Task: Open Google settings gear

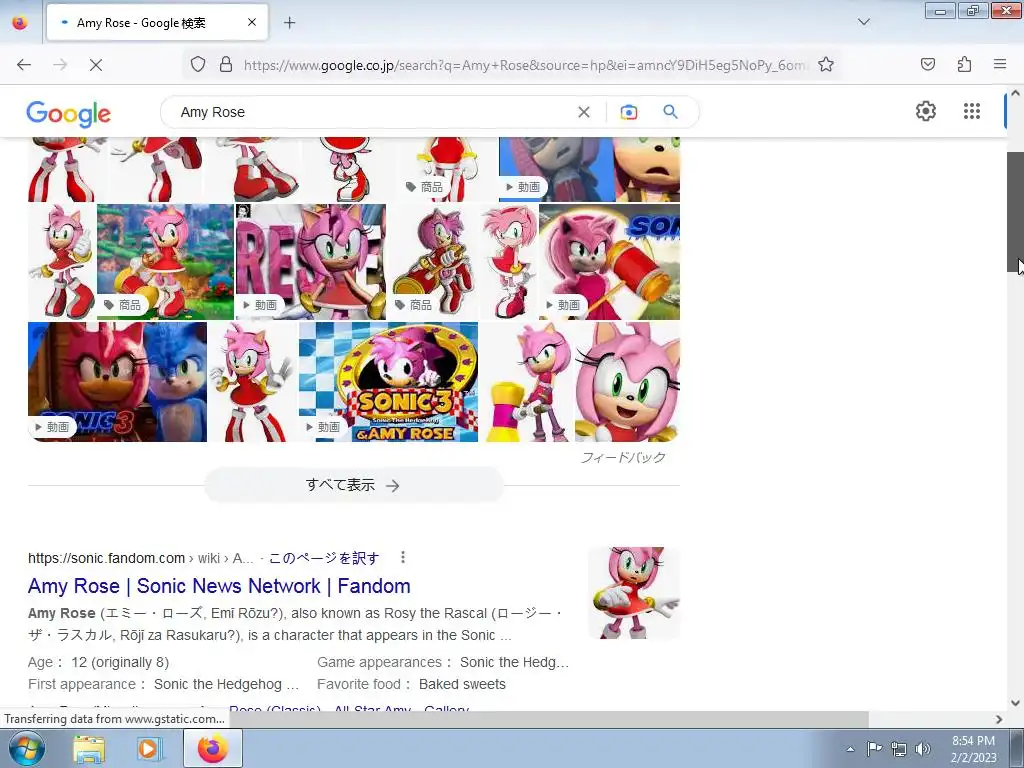Action: coord(925,111)
